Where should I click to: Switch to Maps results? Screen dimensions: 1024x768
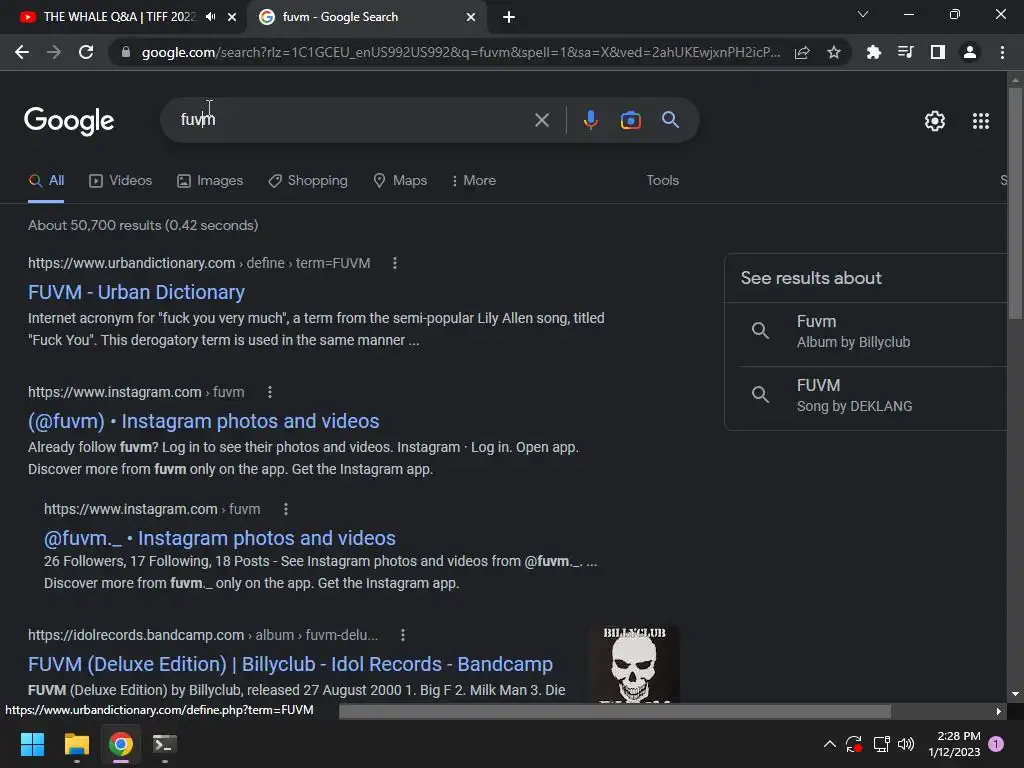400,180
